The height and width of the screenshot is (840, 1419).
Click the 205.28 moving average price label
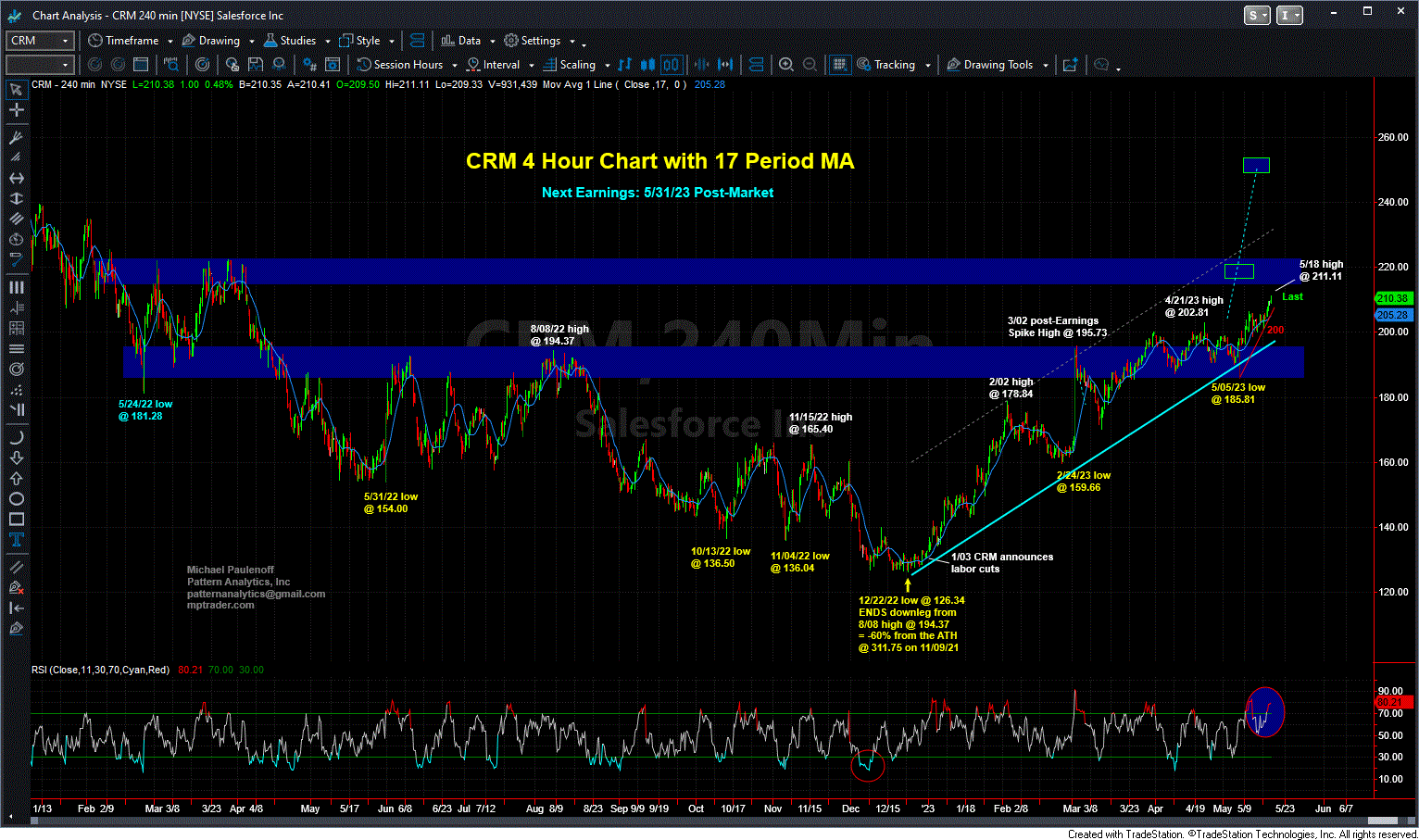click(1392, 315)
